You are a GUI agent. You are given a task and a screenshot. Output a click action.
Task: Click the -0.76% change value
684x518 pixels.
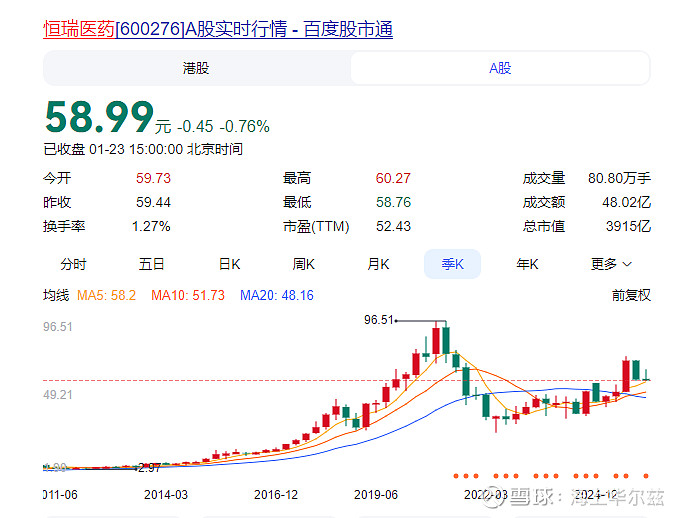[x=245, y=127]
